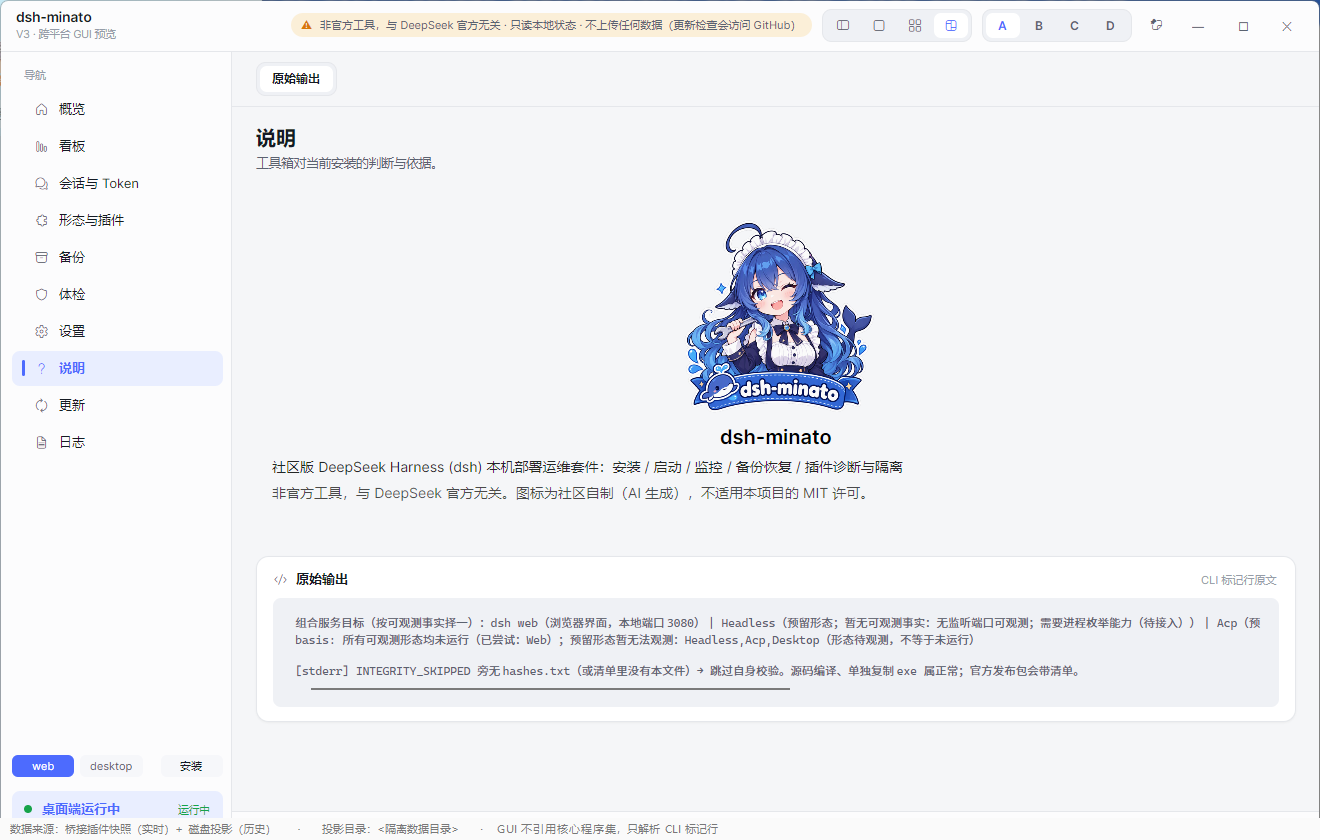Click the horizontal scrollbar in raw output
The height and width of the screenshot is (840, 1320).
(550, 688)
